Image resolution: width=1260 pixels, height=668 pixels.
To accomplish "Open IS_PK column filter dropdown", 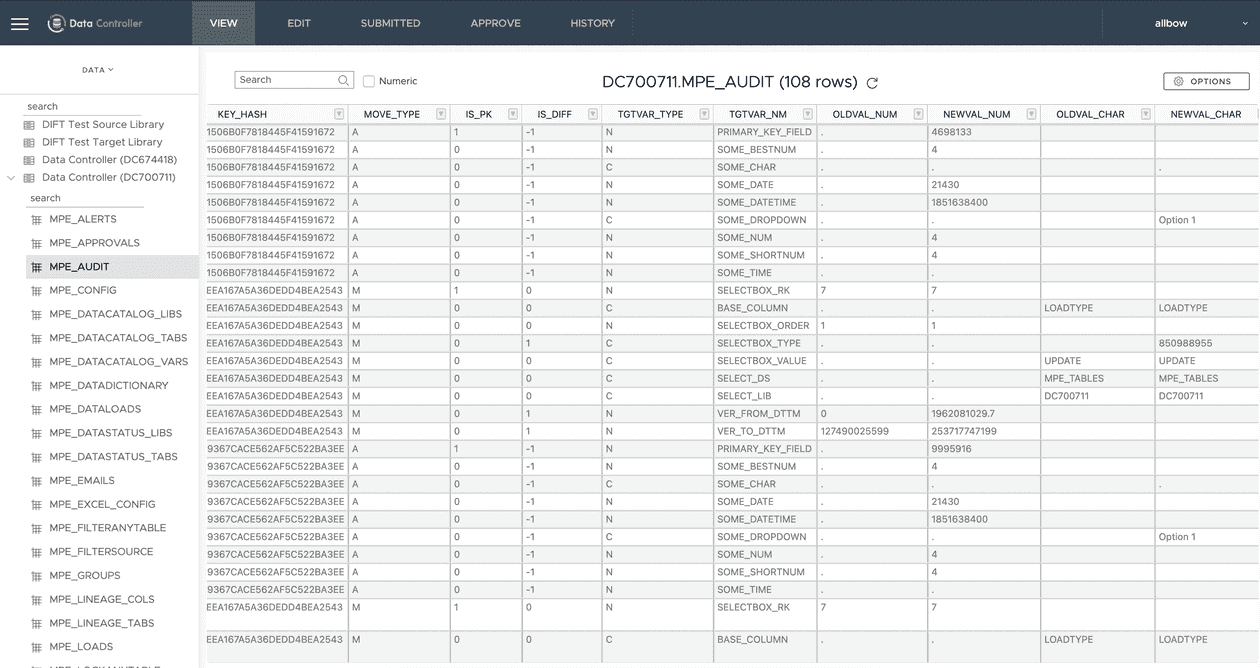I will point(513,114).
